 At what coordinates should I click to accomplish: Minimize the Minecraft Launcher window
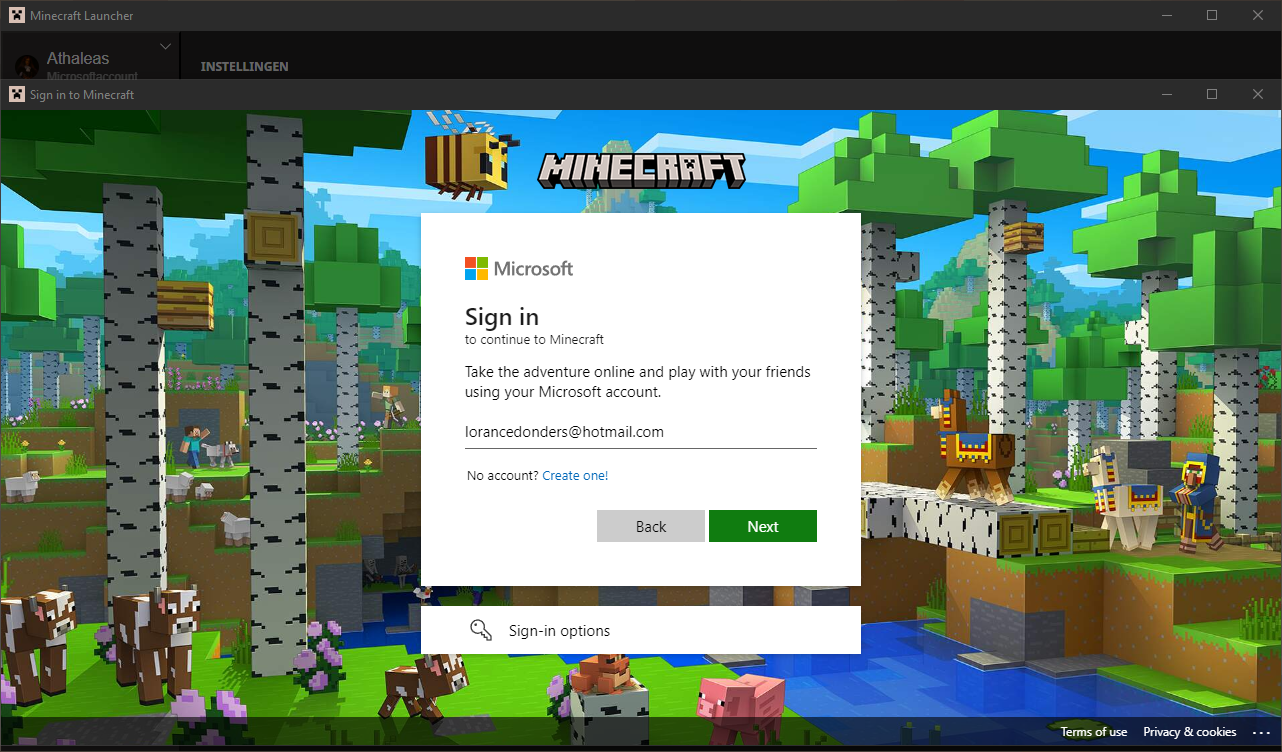[1166, 15]
